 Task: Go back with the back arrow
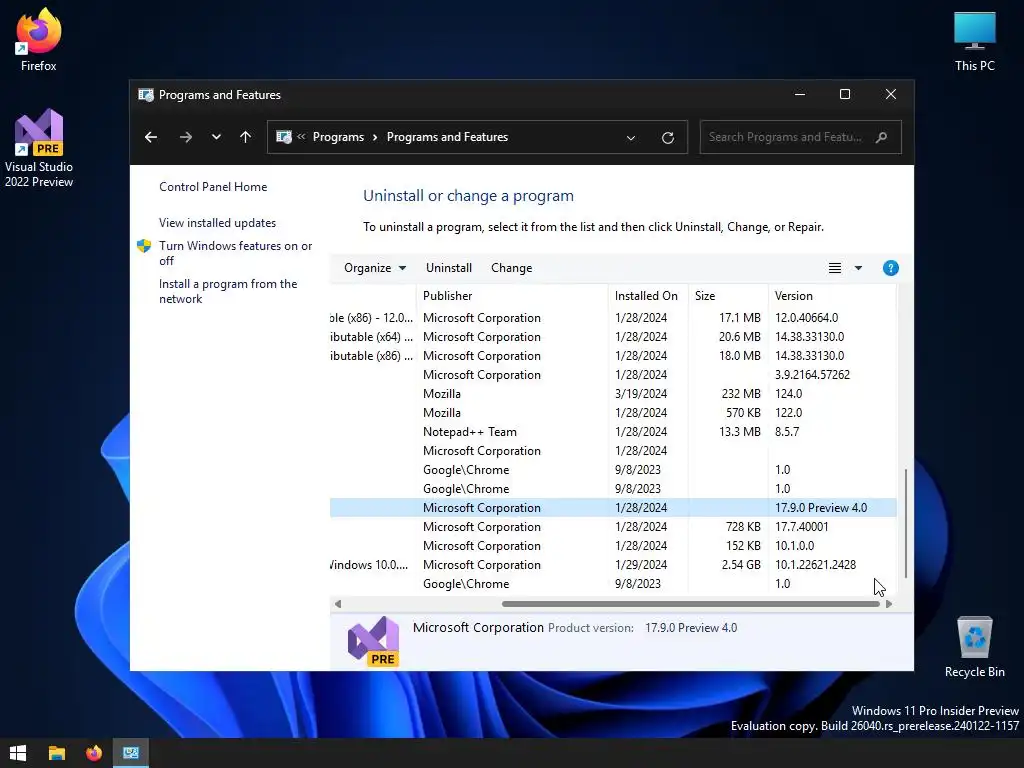point(151,137)
